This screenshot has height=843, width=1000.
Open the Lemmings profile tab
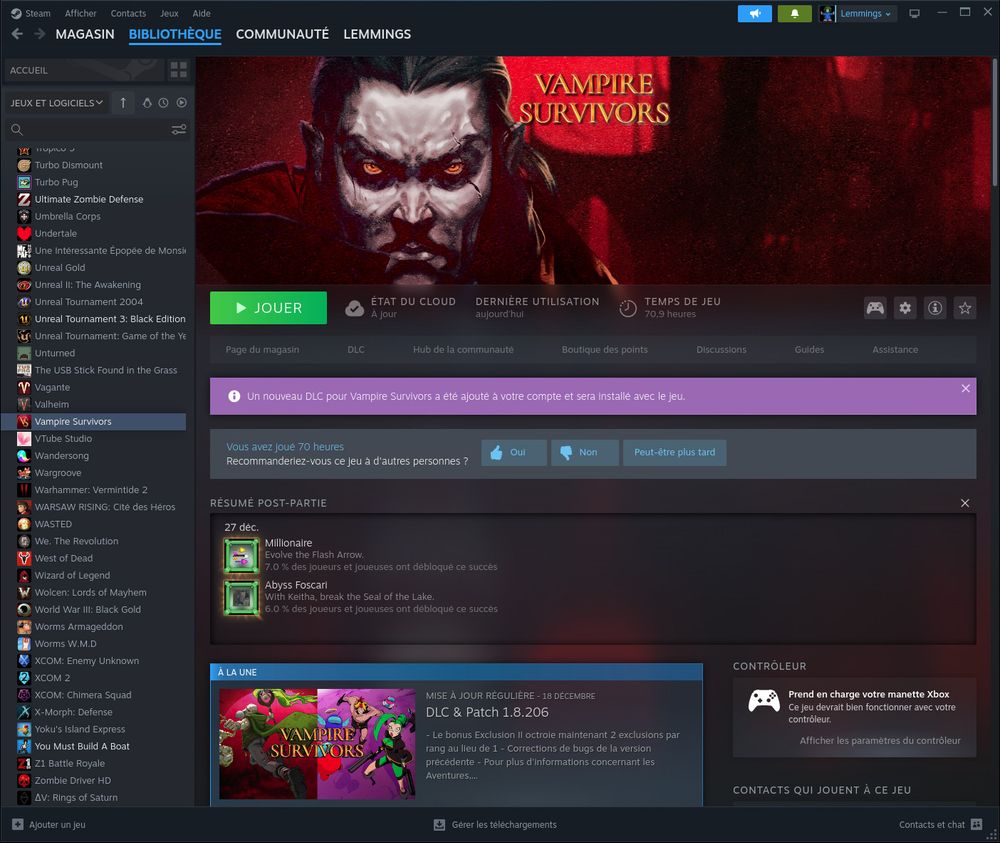coord(377,34)
